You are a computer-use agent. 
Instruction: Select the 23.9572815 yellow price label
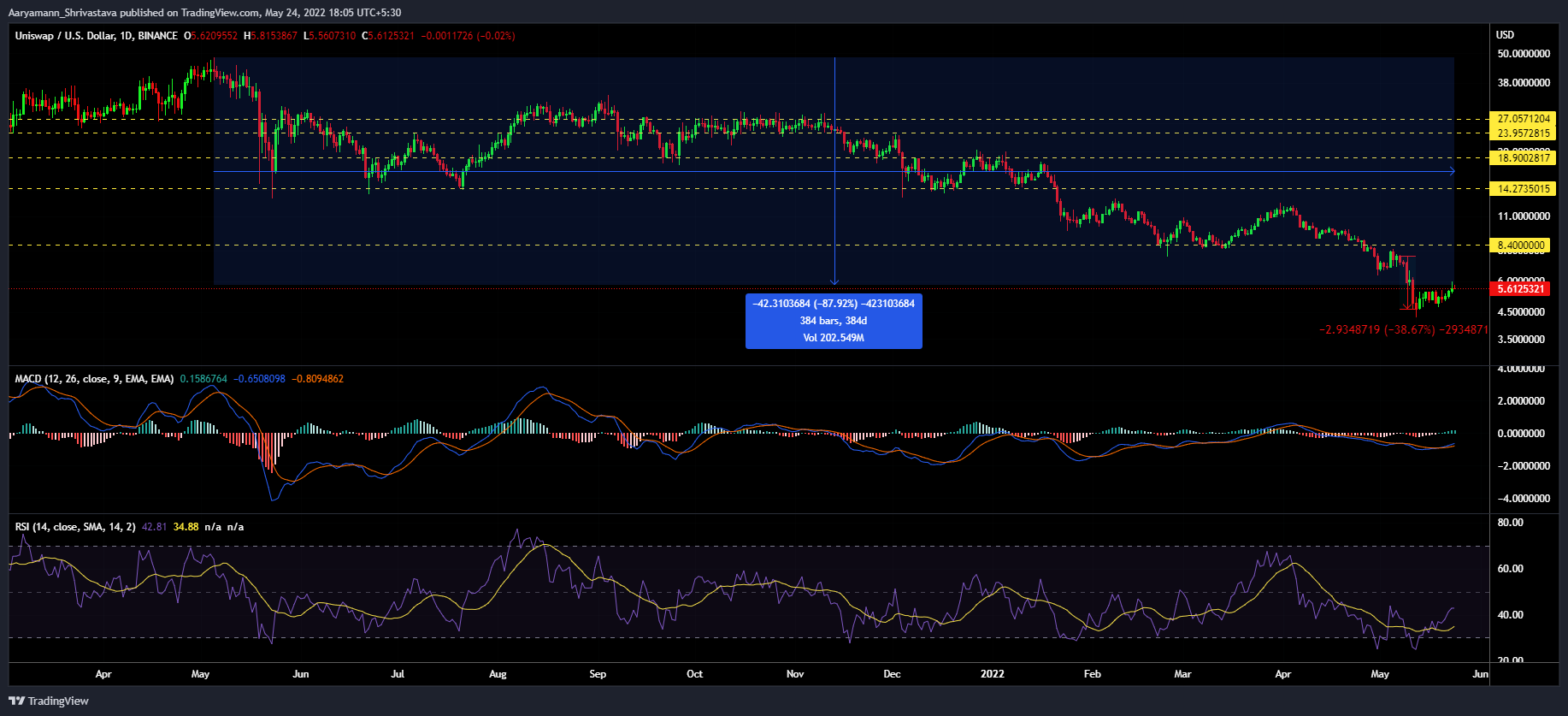pyautogui.click(x=1523, y=133)
